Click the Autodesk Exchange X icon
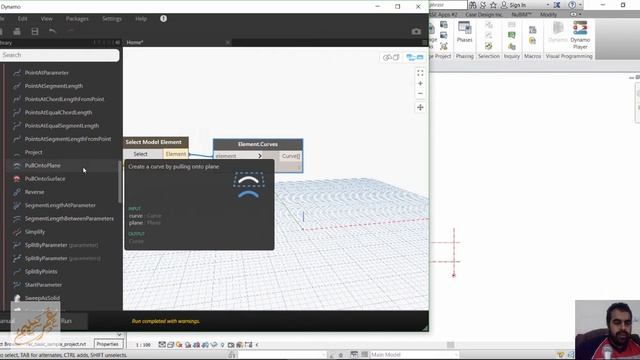The image size is (640, 360). click(x=557, y=5)
